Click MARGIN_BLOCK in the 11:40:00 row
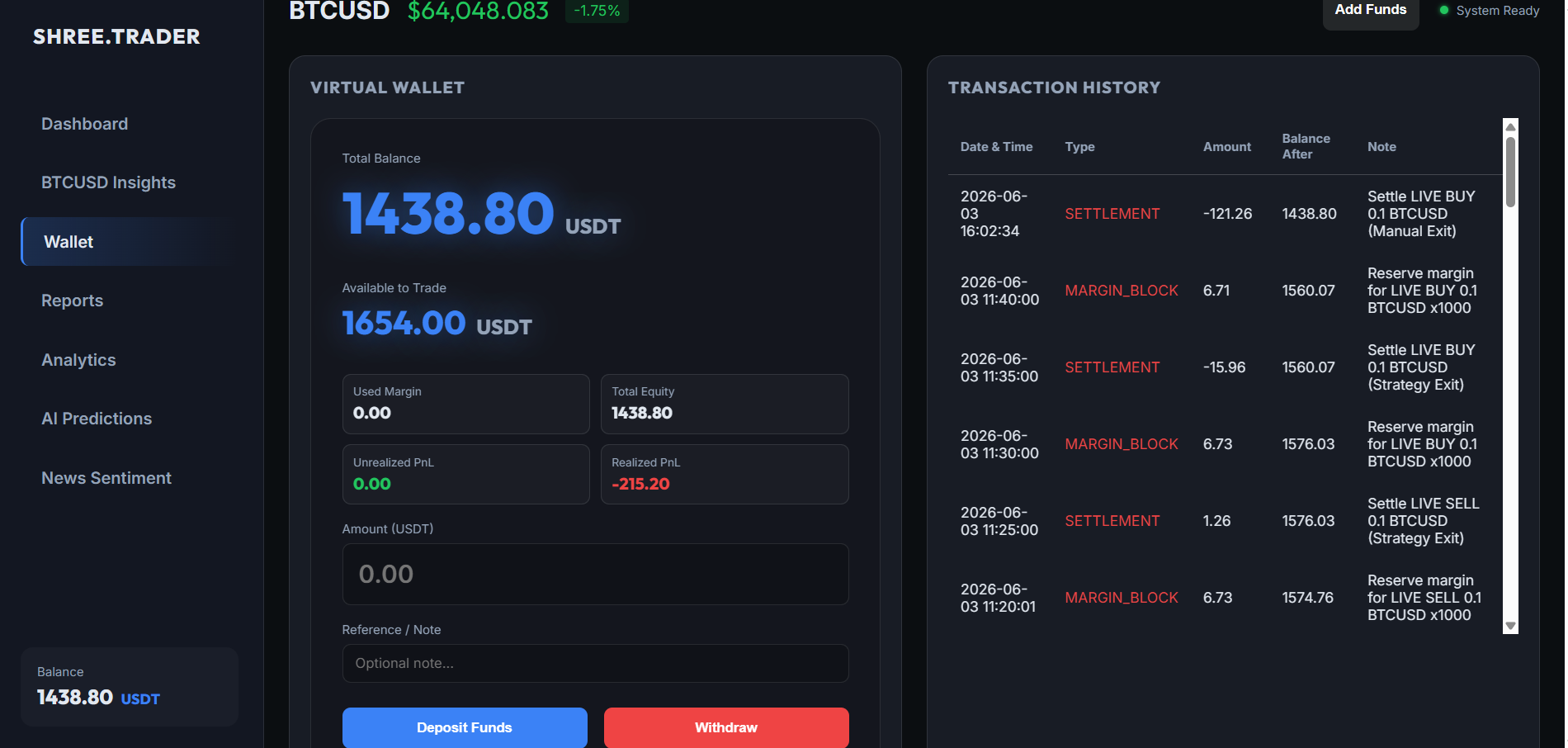1568x748 pixels. coord(1121,291)
